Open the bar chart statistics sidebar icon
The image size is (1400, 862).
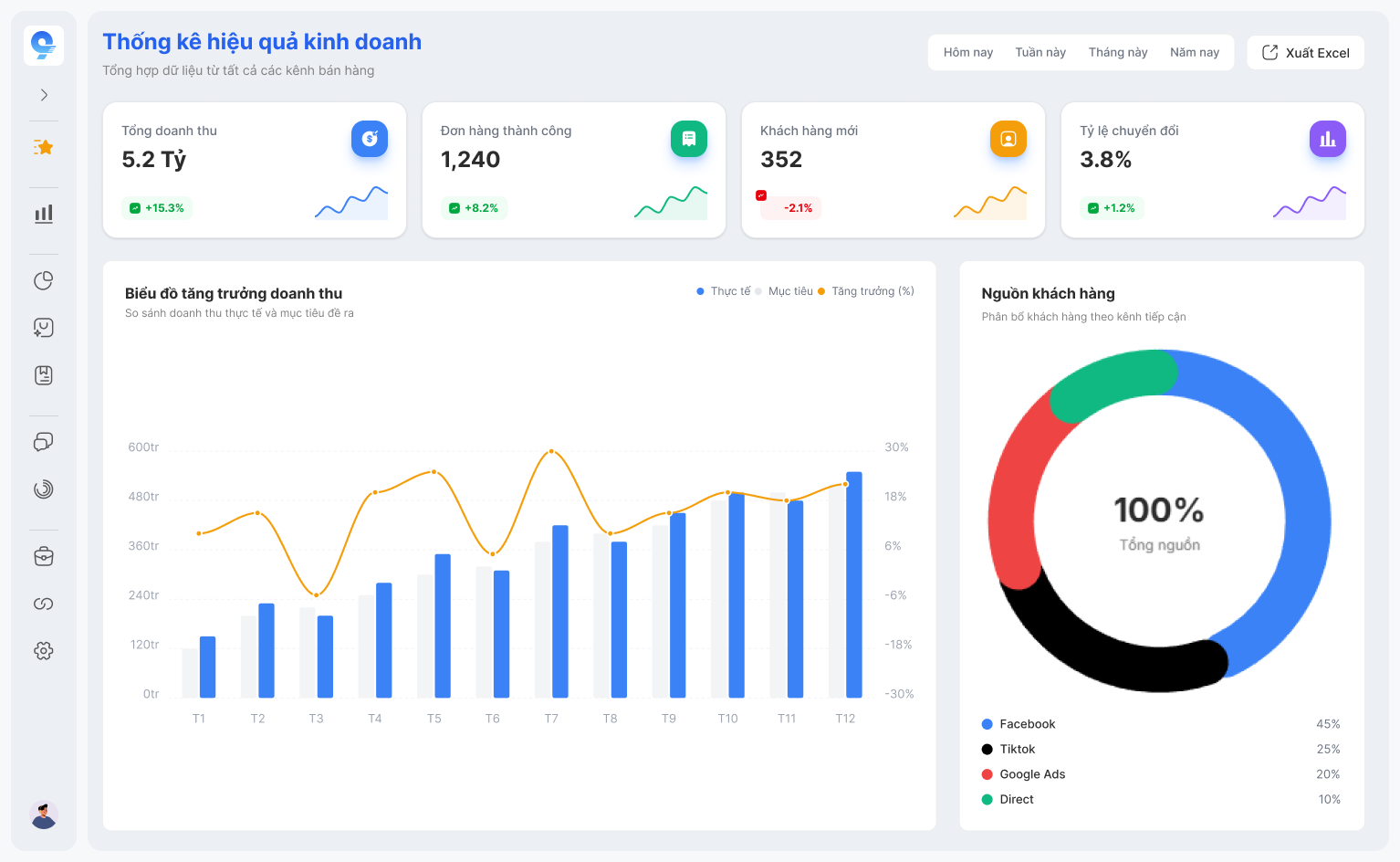pyautogui.click(x=44, y=214)
